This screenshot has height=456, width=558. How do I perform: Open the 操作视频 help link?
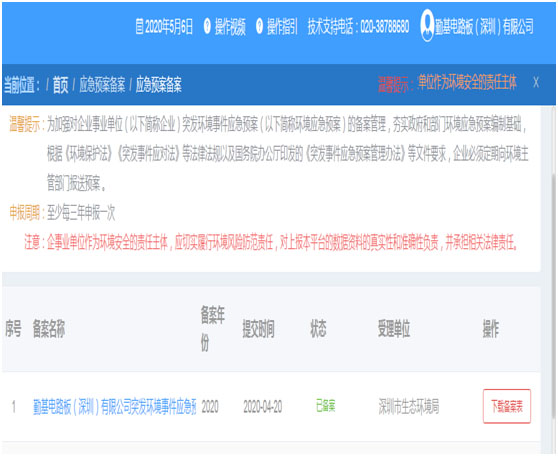click(x=230, y=27)
